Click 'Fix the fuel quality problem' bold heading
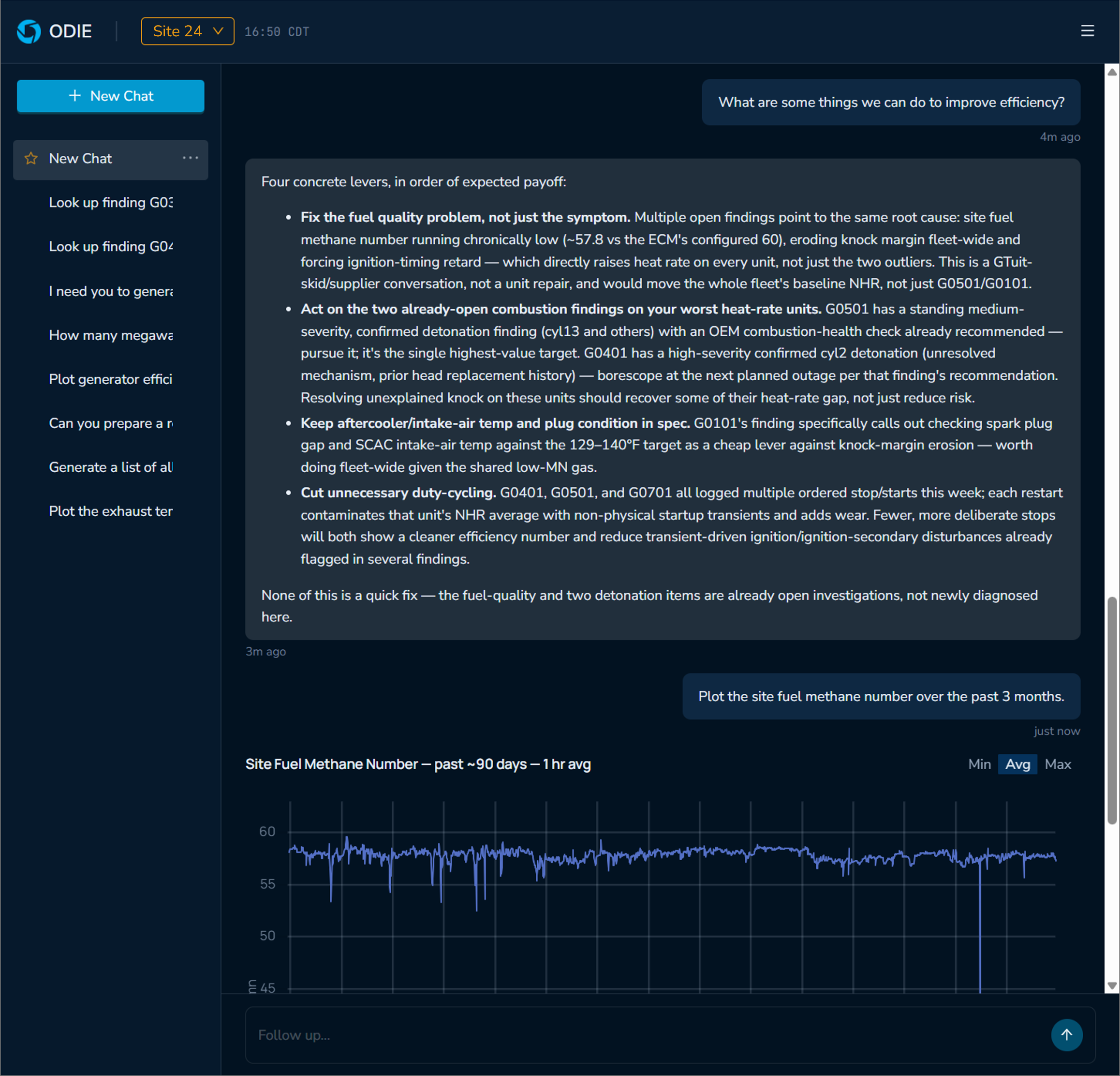Screen dimensions: 1120x1076 coord(465,217)
